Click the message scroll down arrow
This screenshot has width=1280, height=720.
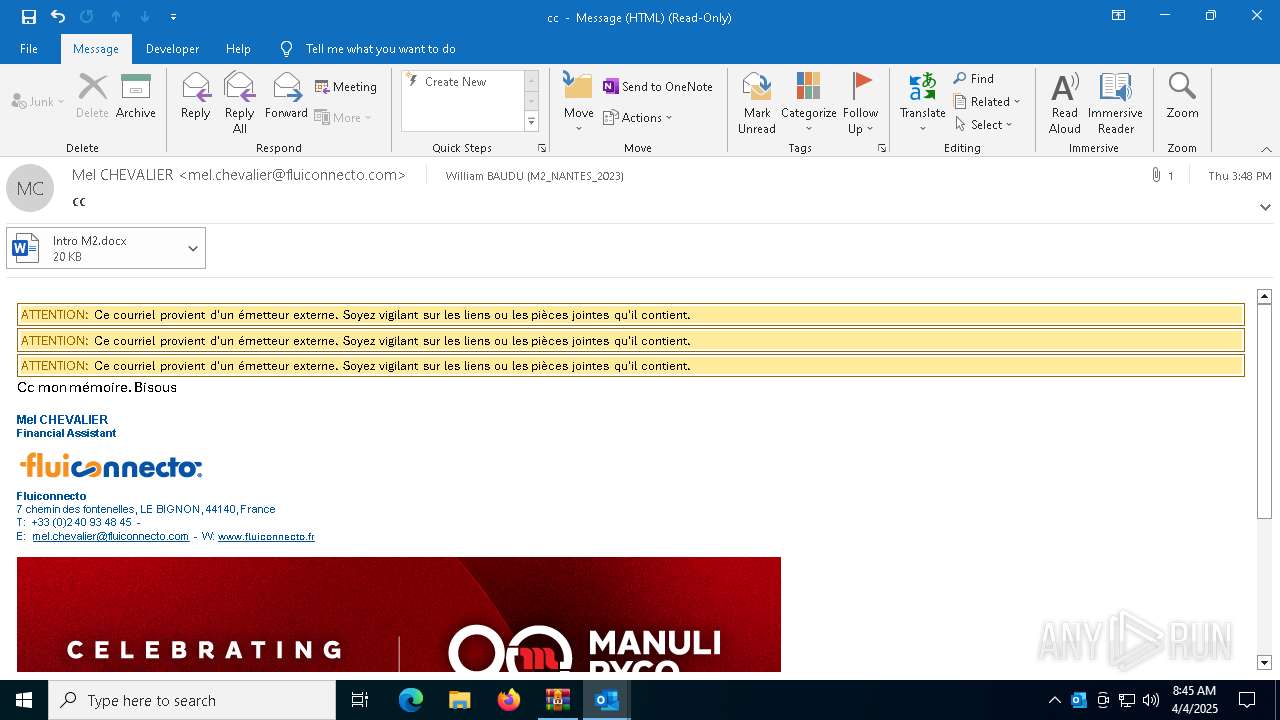click(1264, 663)
